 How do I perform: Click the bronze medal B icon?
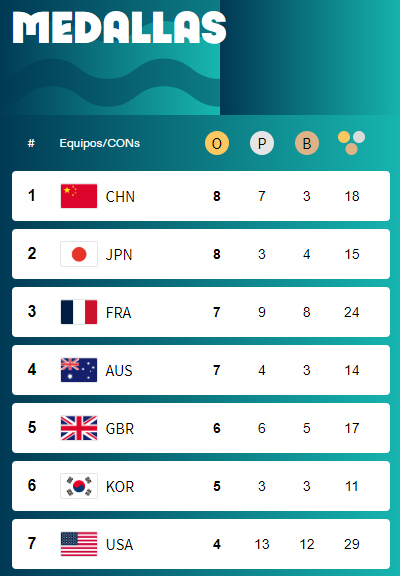(307, 143)
